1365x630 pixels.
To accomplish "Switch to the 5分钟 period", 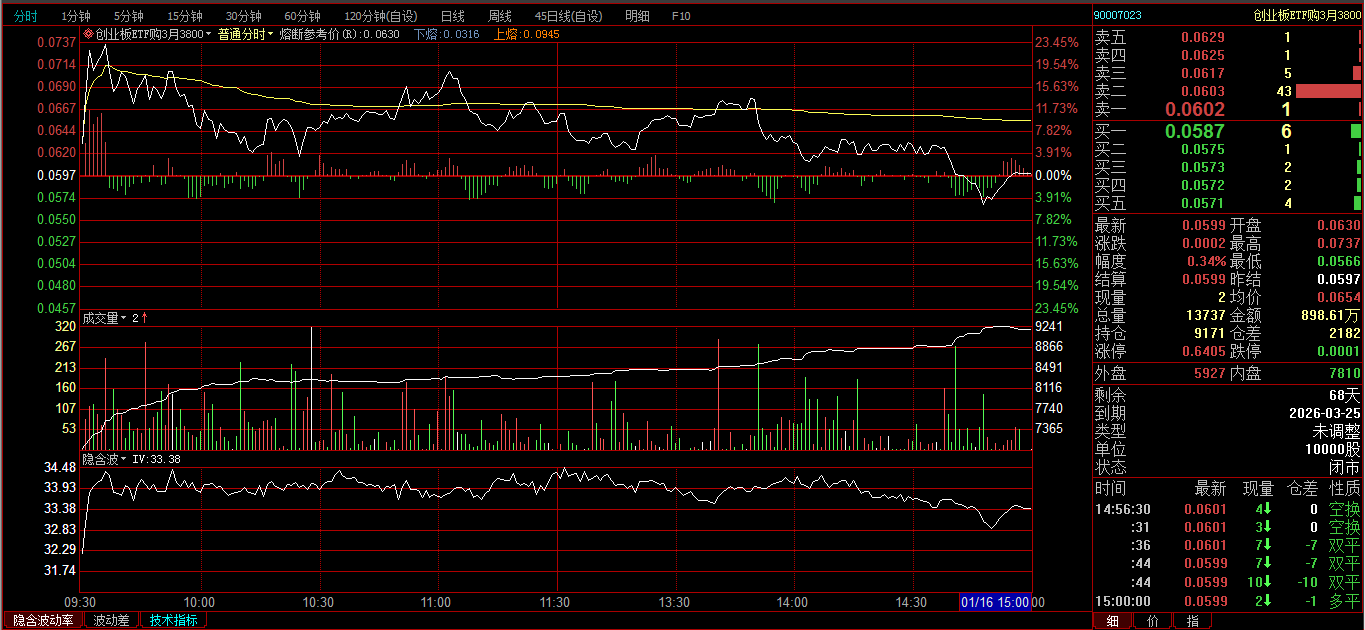I will coord(128,16).
